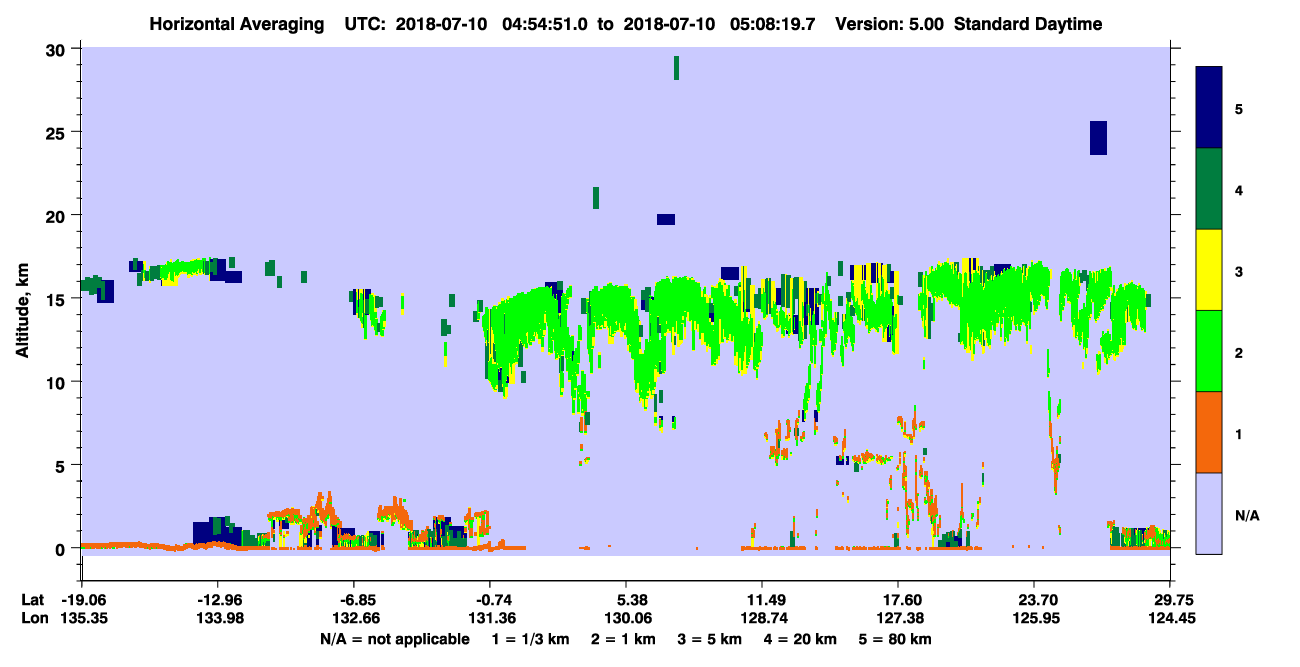Click the dark blue block at 20 km altitude
The height and width of the screenshot is (667, 1300).
[666, 219]
